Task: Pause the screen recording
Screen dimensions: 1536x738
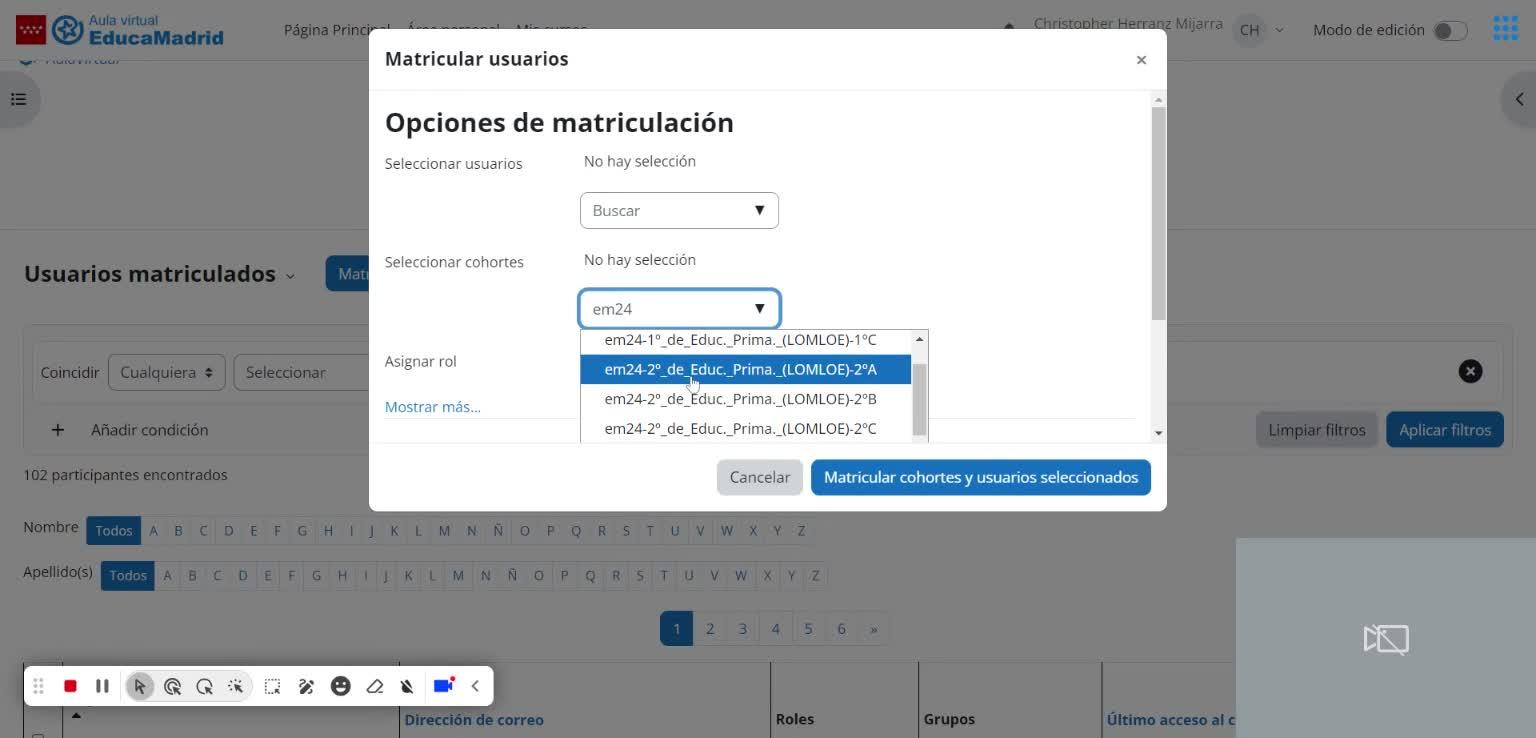Action: click(102, 686)
